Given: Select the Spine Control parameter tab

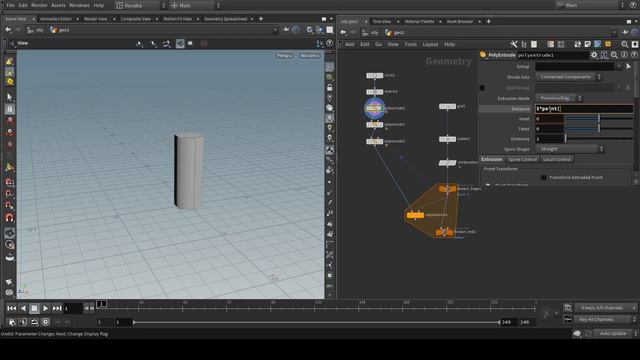Looking at the screenshot, I should click(522, 159).
